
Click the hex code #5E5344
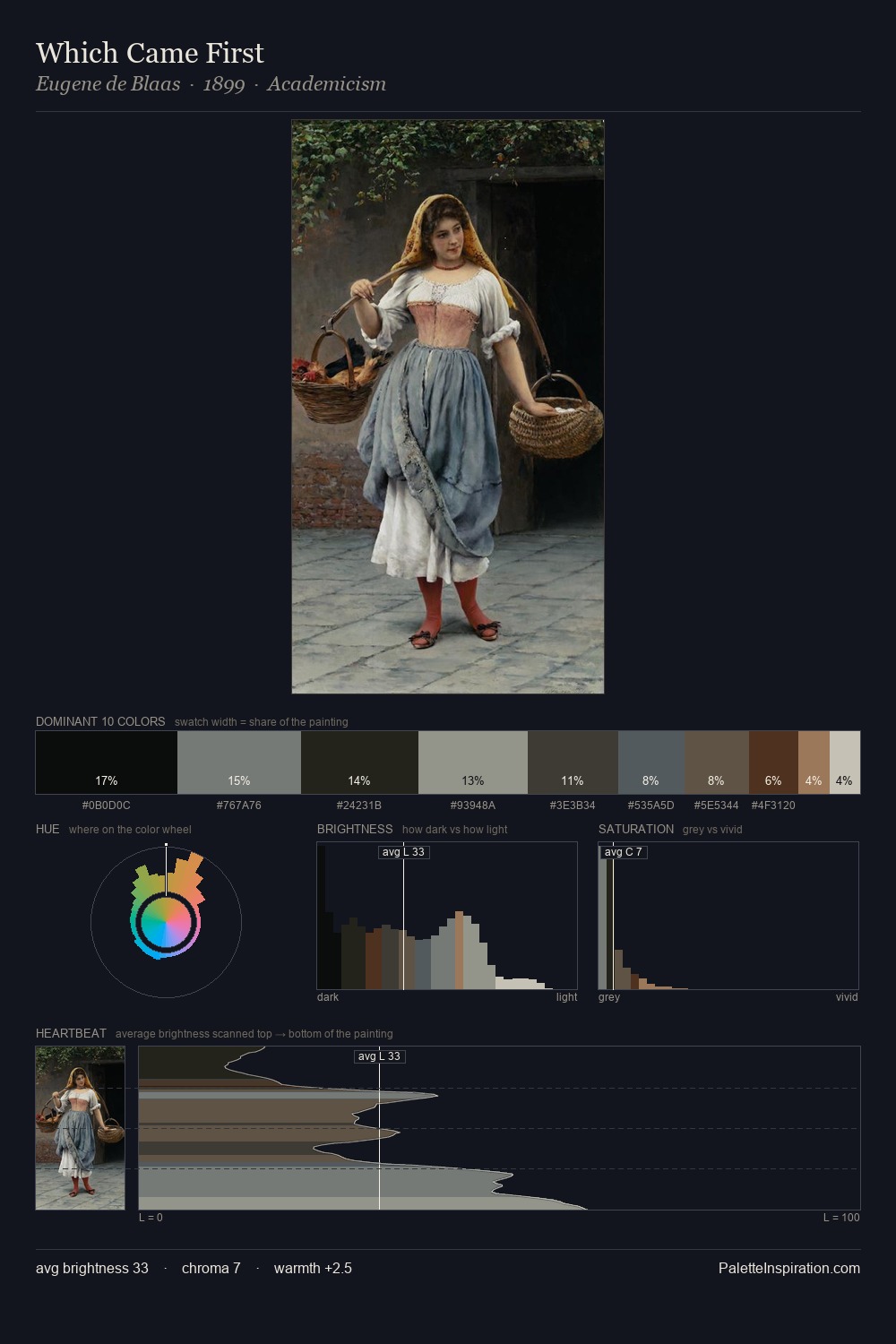tap(716, 806)
